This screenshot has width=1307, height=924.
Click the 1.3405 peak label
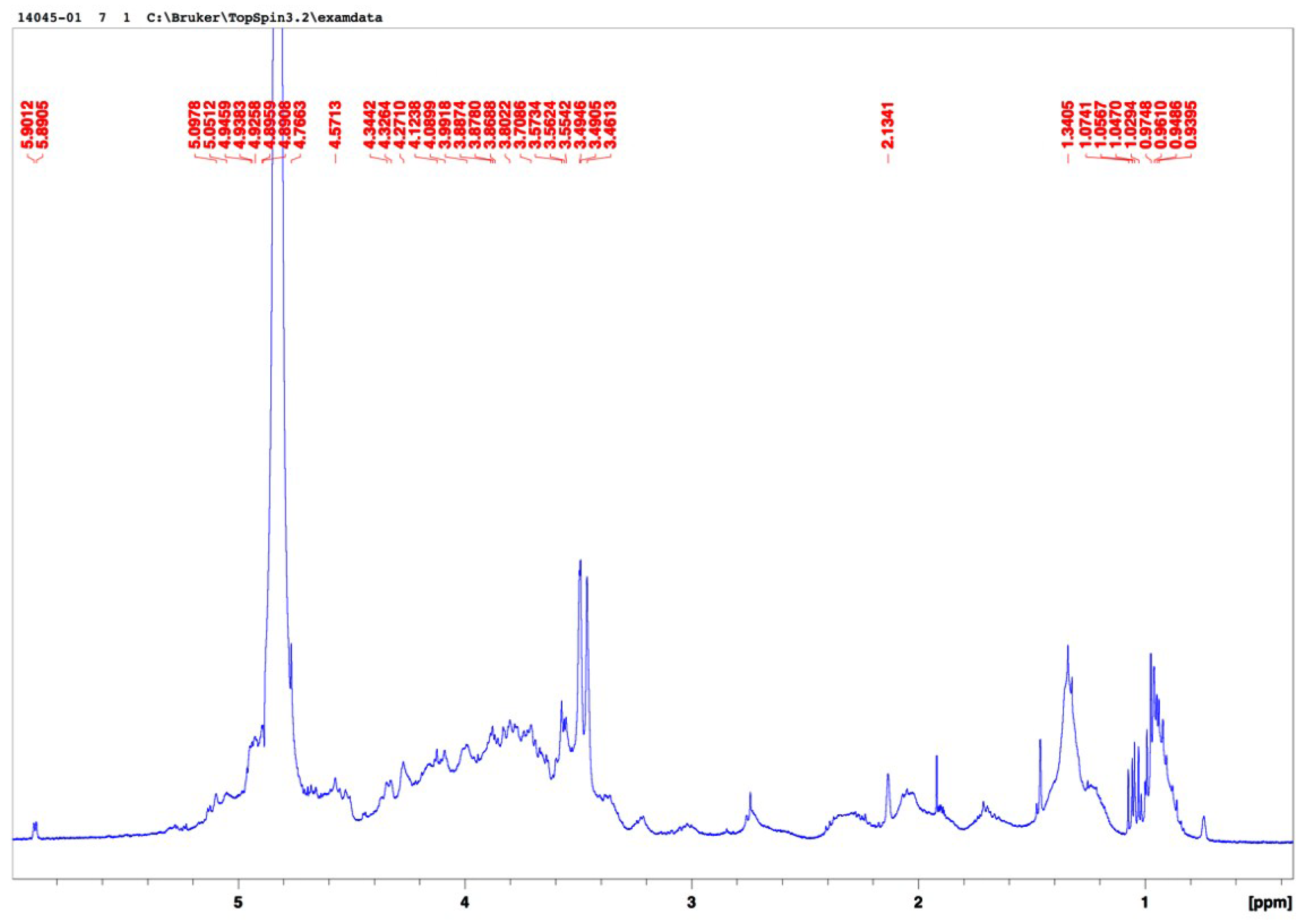click(1067, 125)
